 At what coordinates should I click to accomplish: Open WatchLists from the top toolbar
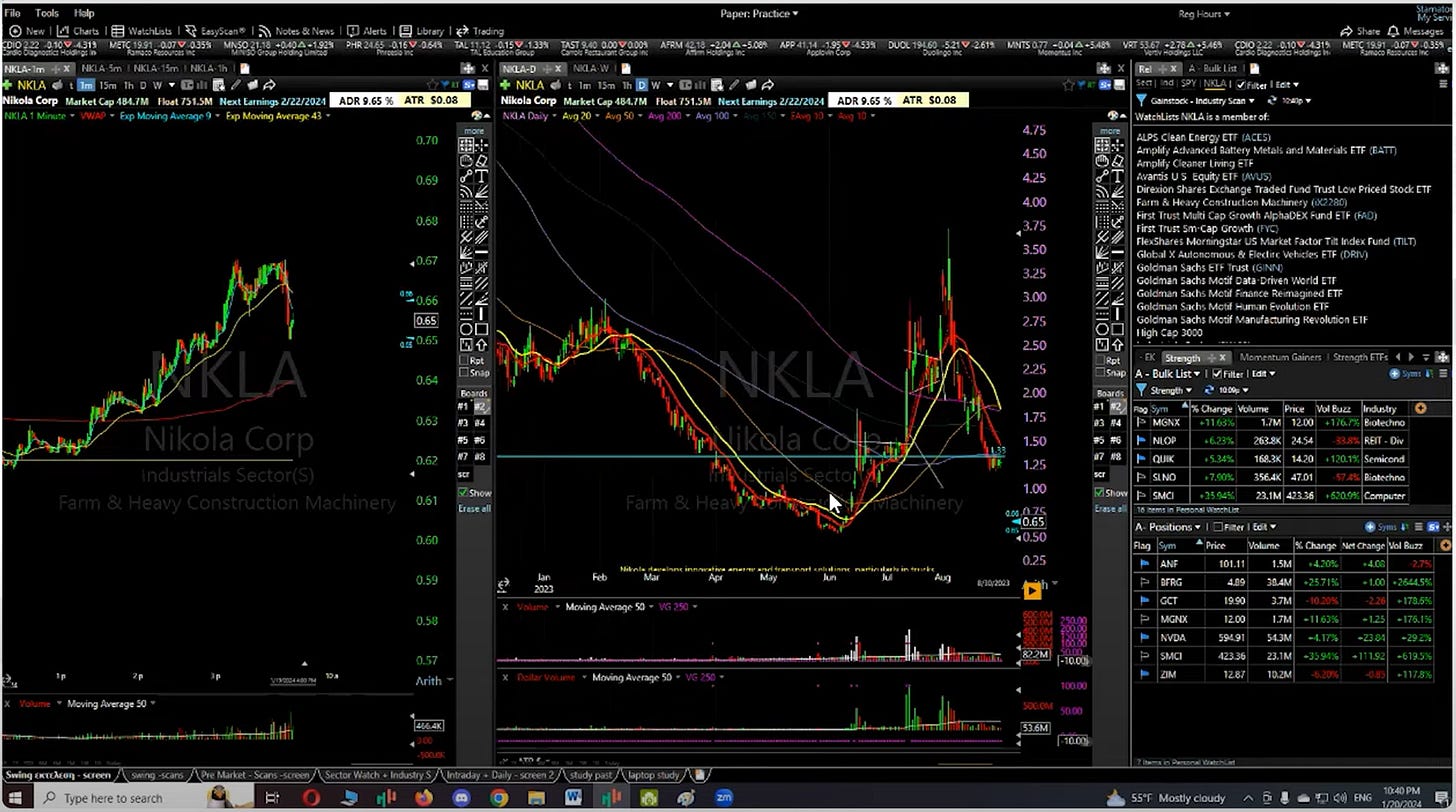141,31
